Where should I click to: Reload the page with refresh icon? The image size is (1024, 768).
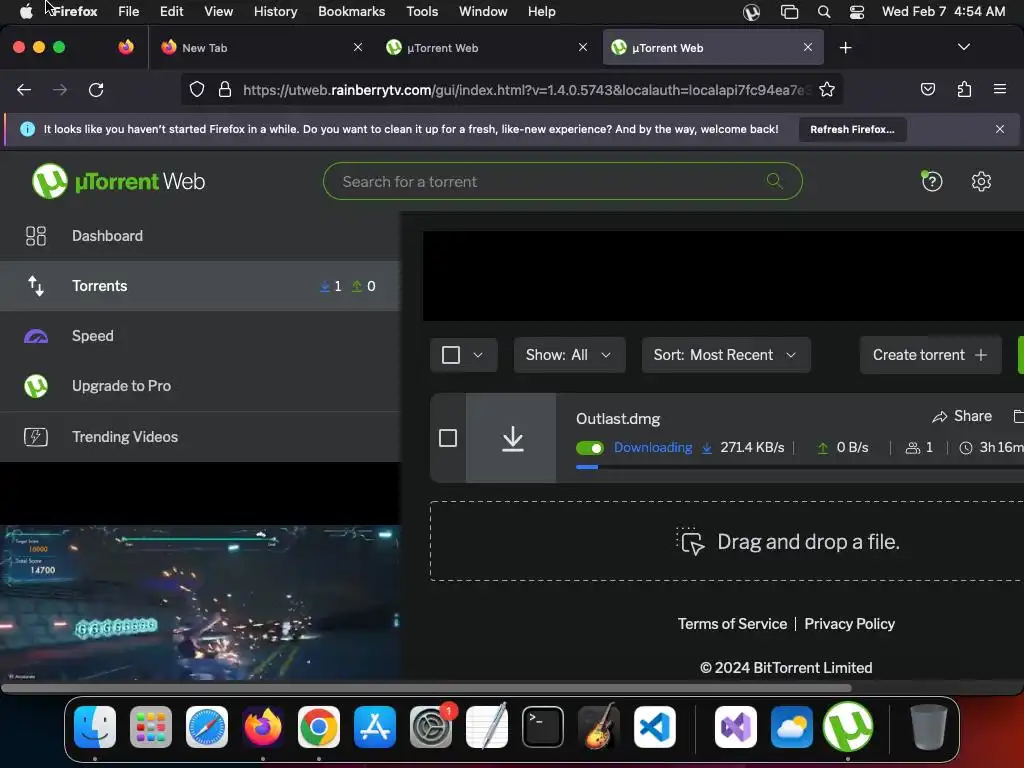(x=96, y=89)
